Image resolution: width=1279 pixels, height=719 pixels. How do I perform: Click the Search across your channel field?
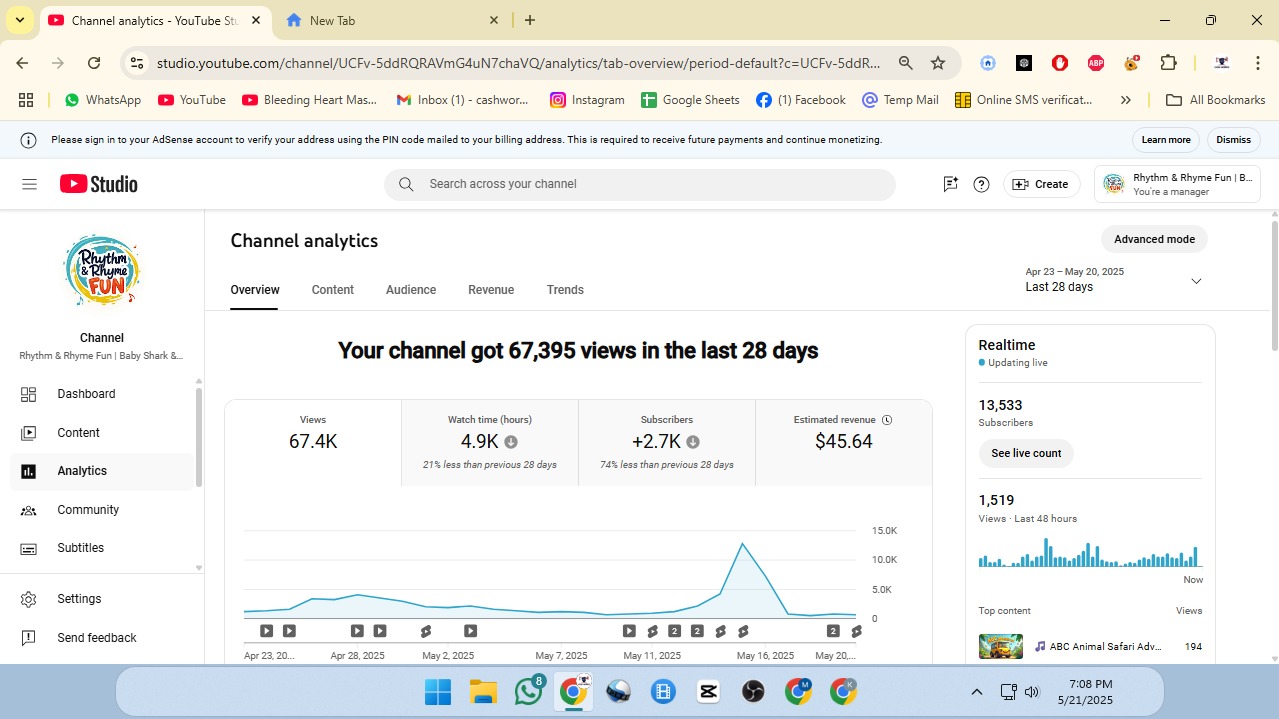tap(640, 184)
